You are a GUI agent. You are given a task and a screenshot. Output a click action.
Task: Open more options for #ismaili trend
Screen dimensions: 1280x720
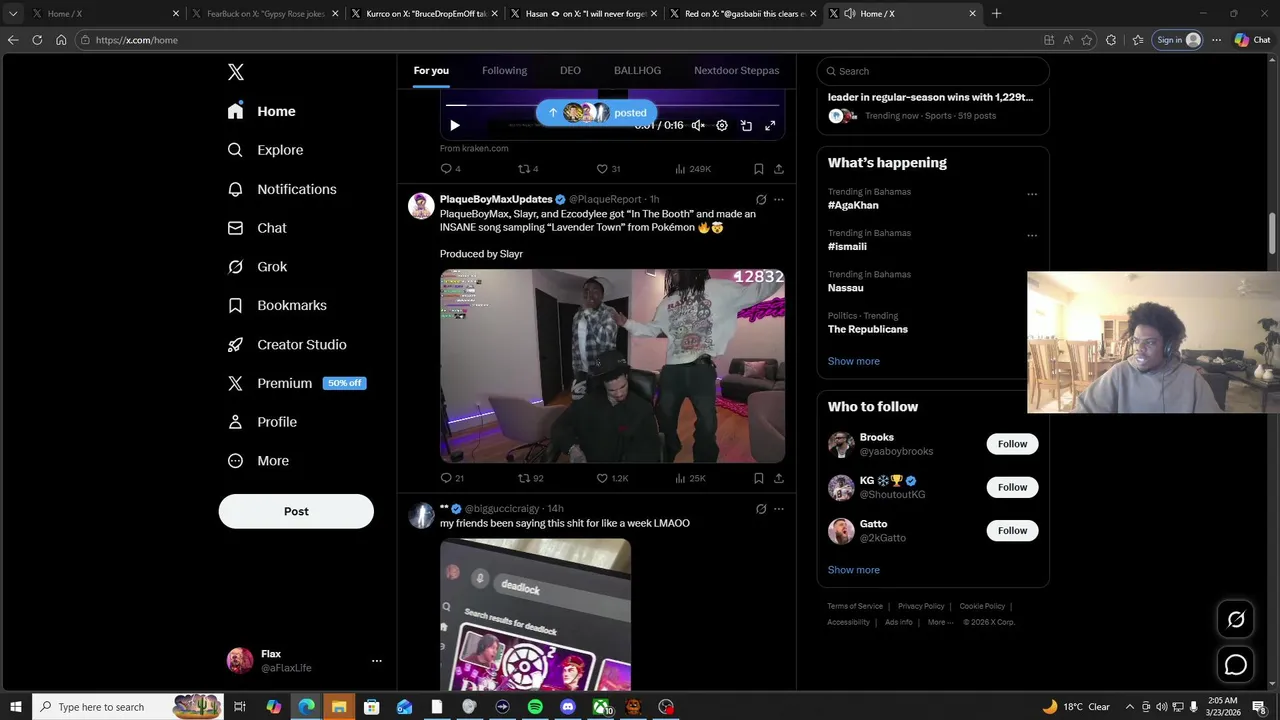tap(1032, 236)
